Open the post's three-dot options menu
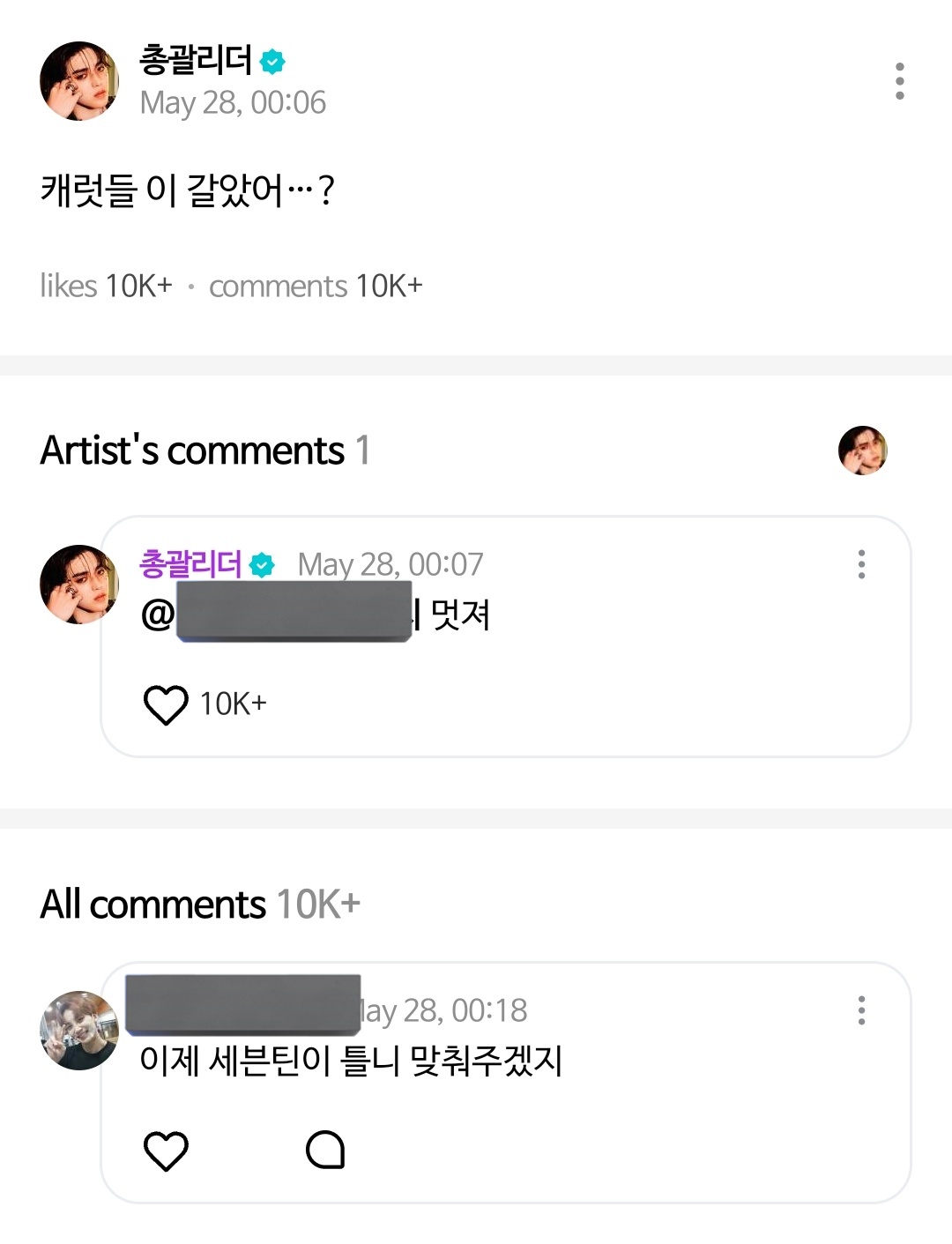The height and width of the screenshot is (1244, 952). (899, 81)
